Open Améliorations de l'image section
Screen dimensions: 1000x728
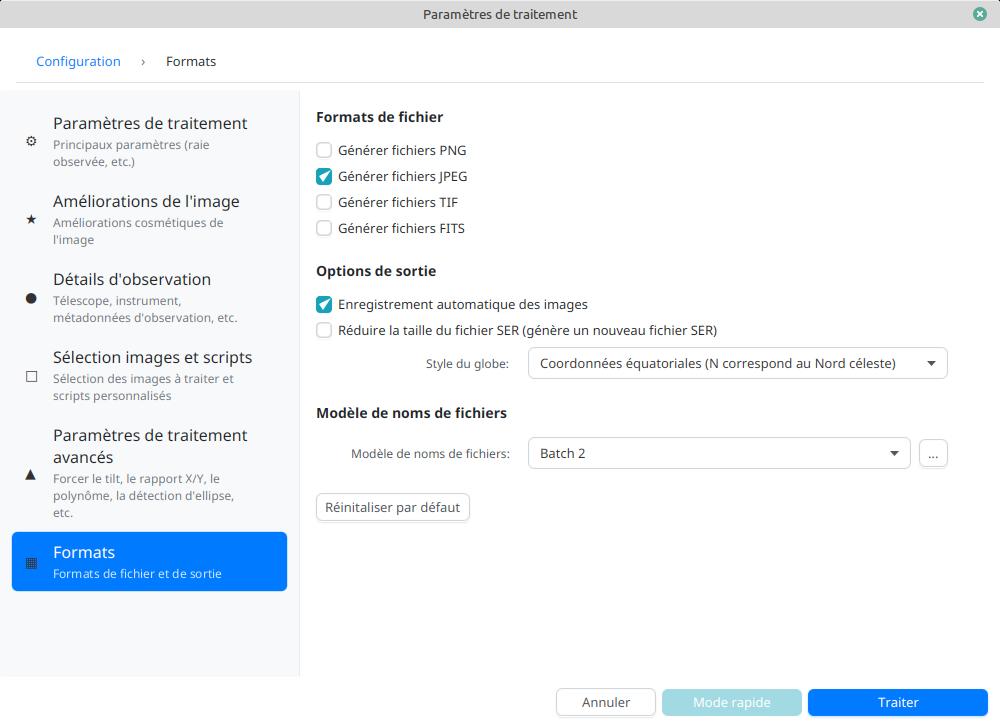pyautogui.click(x=149, y=219)
